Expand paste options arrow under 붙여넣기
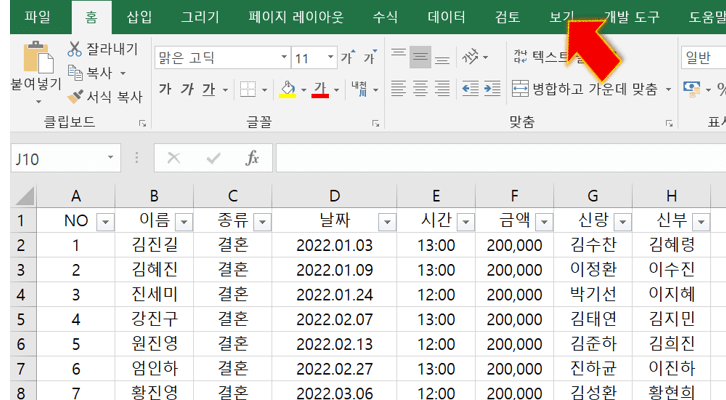Image resolution: width=726 pixels, height=400 pixels. click(39, 101)
